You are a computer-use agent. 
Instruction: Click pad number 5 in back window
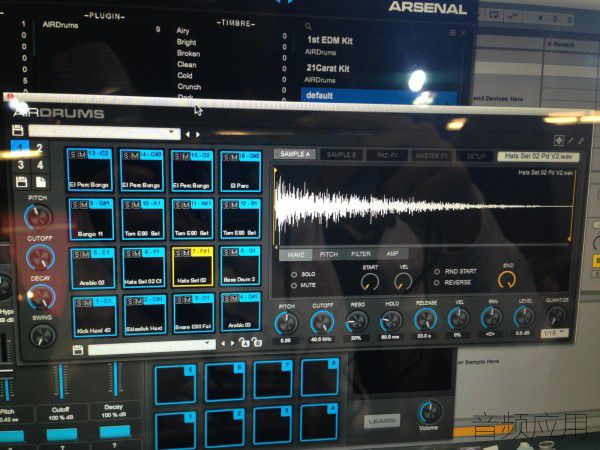tap(176, 385)
